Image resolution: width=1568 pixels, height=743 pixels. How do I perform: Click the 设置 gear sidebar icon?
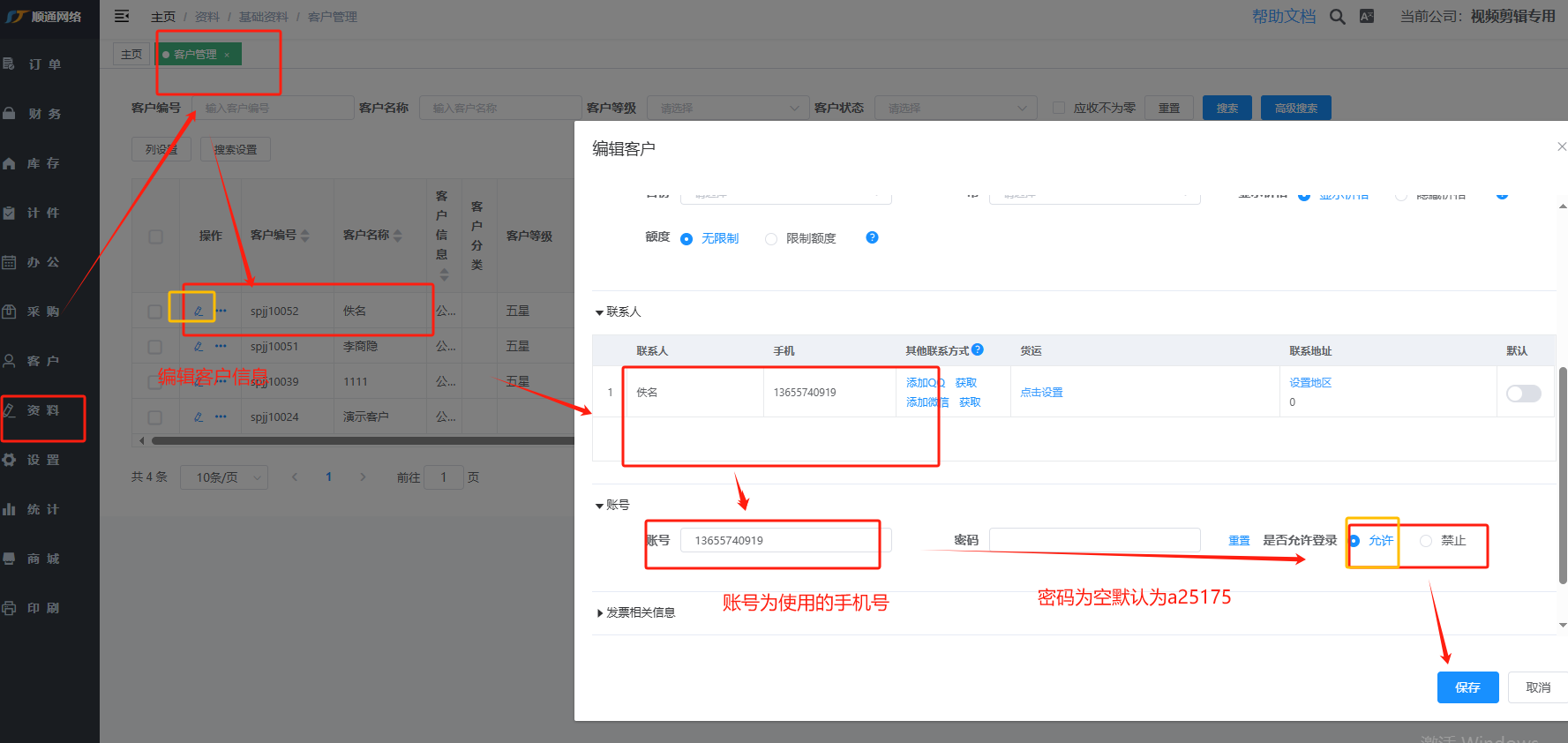pyautogui.click(x=10, y=460)
